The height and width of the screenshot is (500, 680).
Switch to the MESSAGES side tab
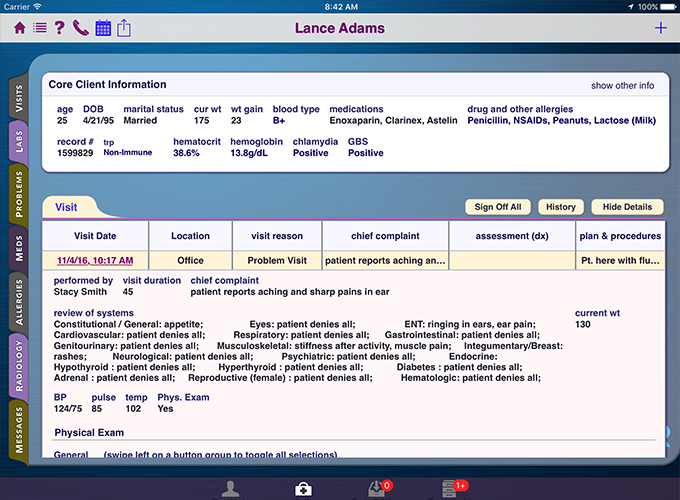(19, 430)
